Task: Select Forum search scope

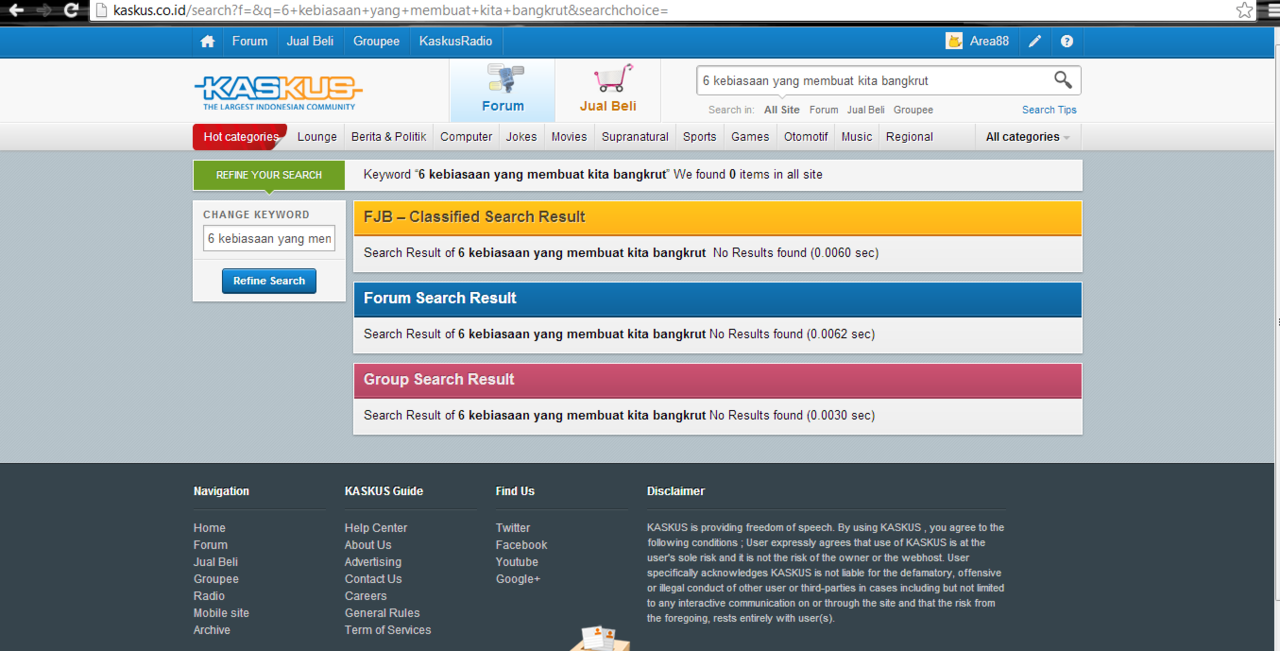Action: [x=824, y=110]
